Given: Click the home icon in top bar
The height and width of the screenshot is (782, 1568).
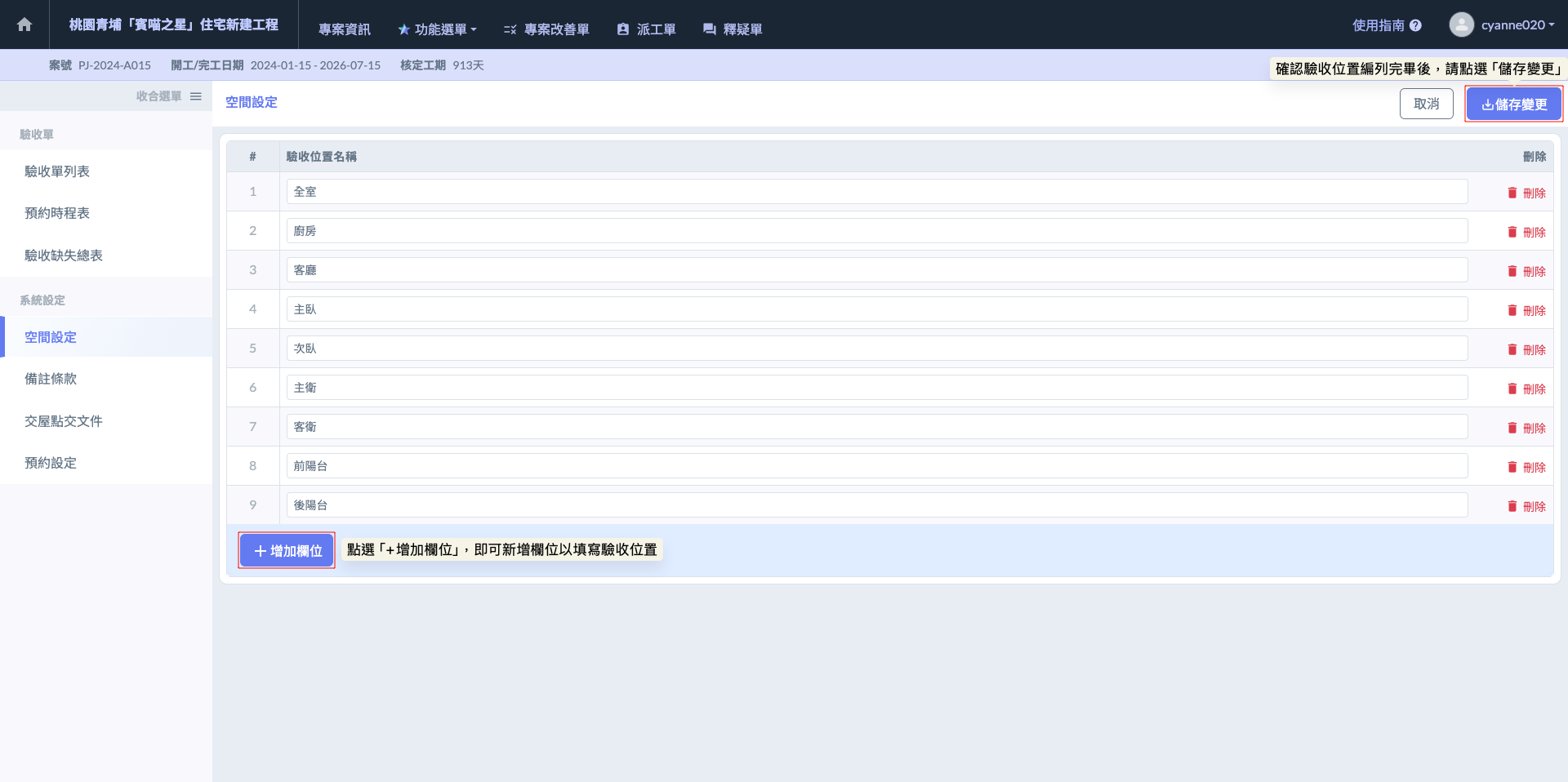Looking at the screenshot, I should (x=24, y=24).
